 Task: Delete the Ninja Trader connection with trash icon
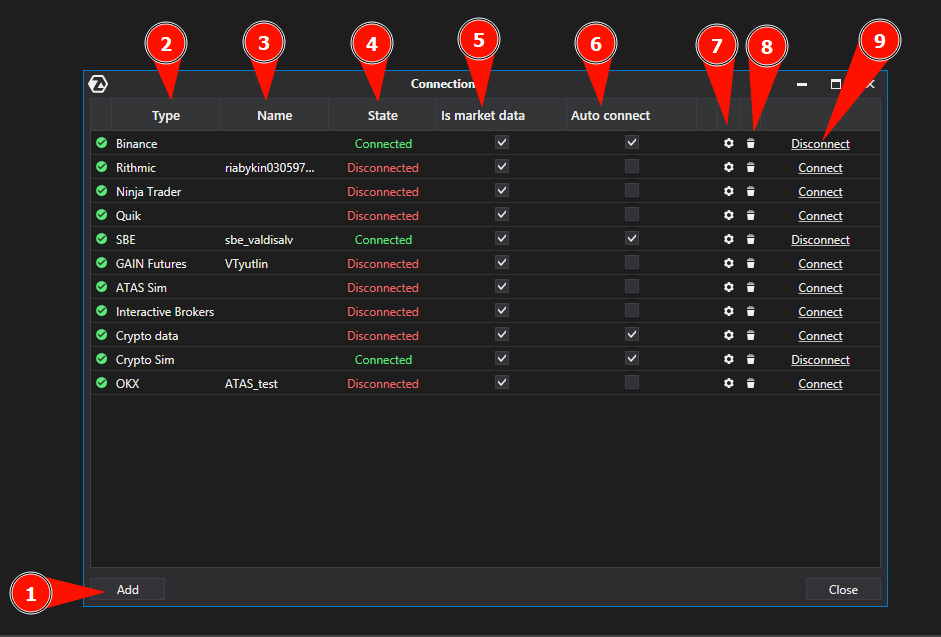(751, 191)
